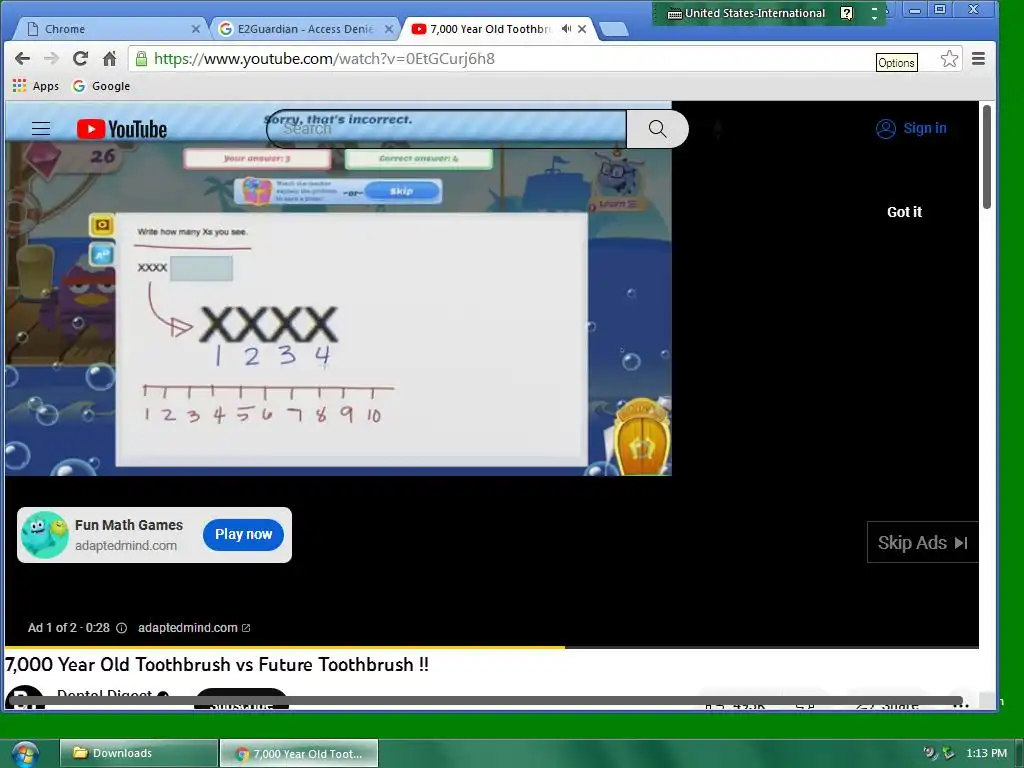Open the Windows Start menu

coord(23,753)
